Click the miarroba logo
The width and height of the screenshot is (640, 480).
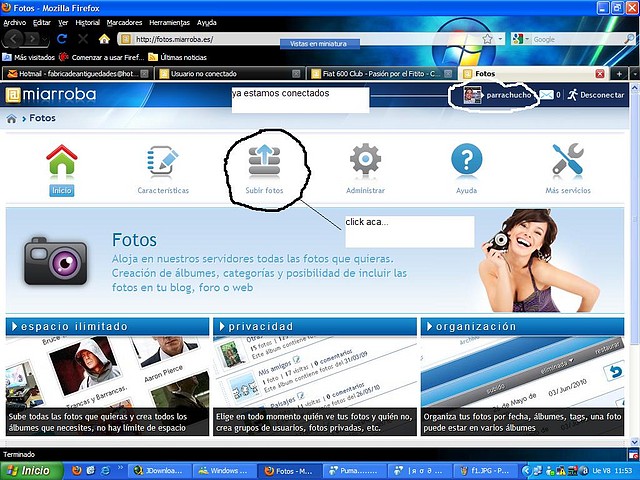[51, 95]
